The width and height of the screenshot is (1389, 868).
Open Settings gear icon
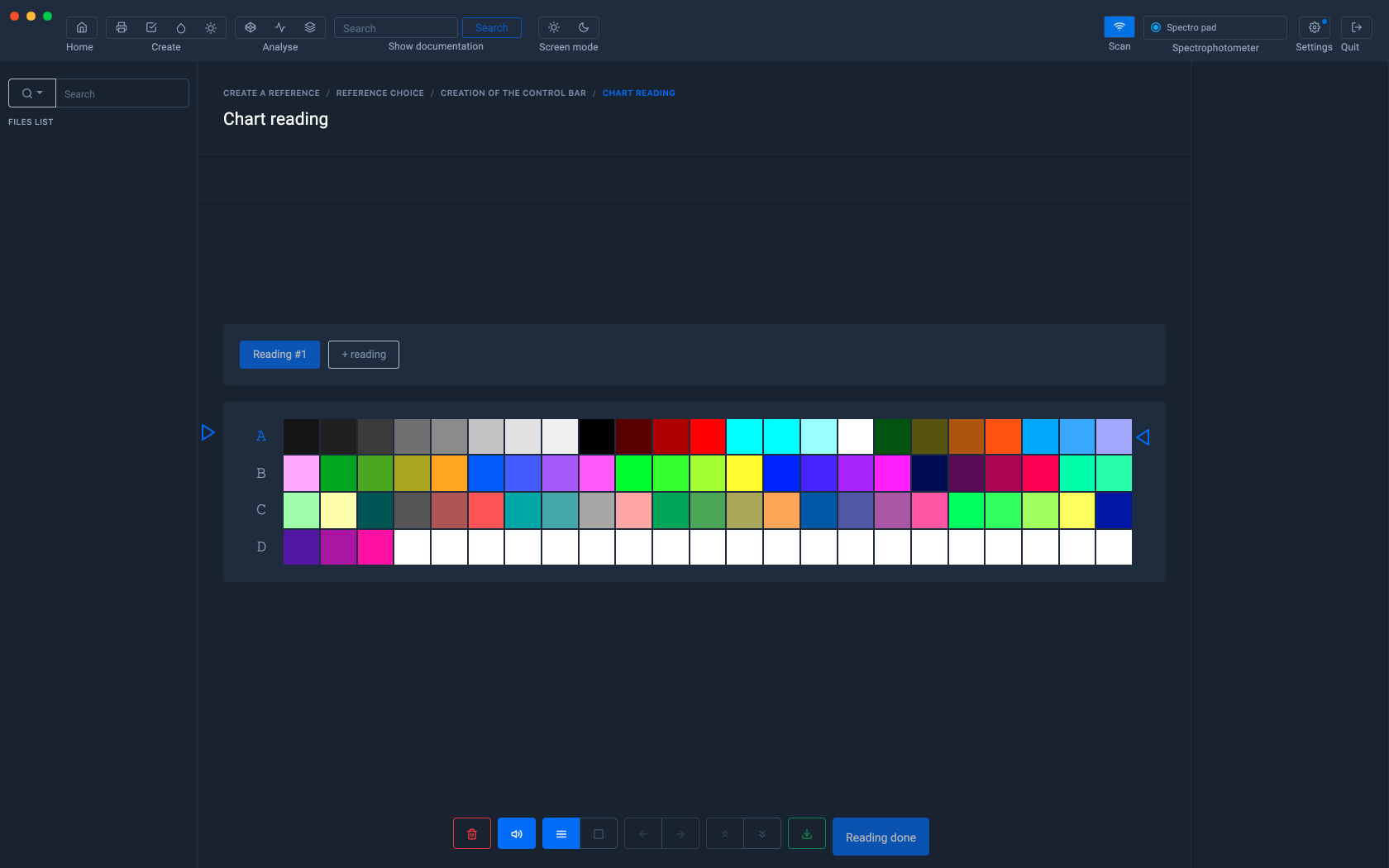1315,27
